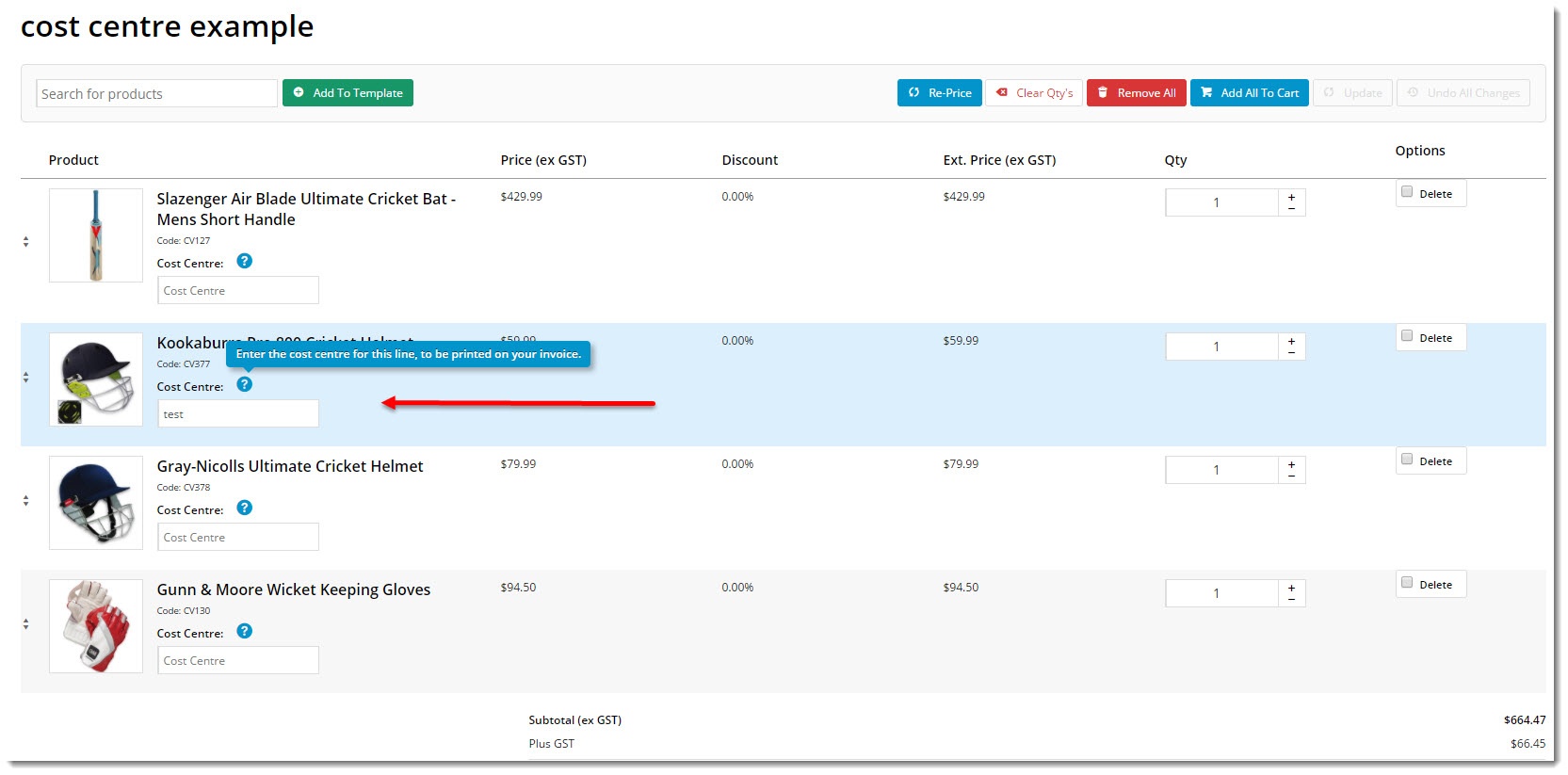
Task: Click the Options column header
Action: (x=1420, y=151)
